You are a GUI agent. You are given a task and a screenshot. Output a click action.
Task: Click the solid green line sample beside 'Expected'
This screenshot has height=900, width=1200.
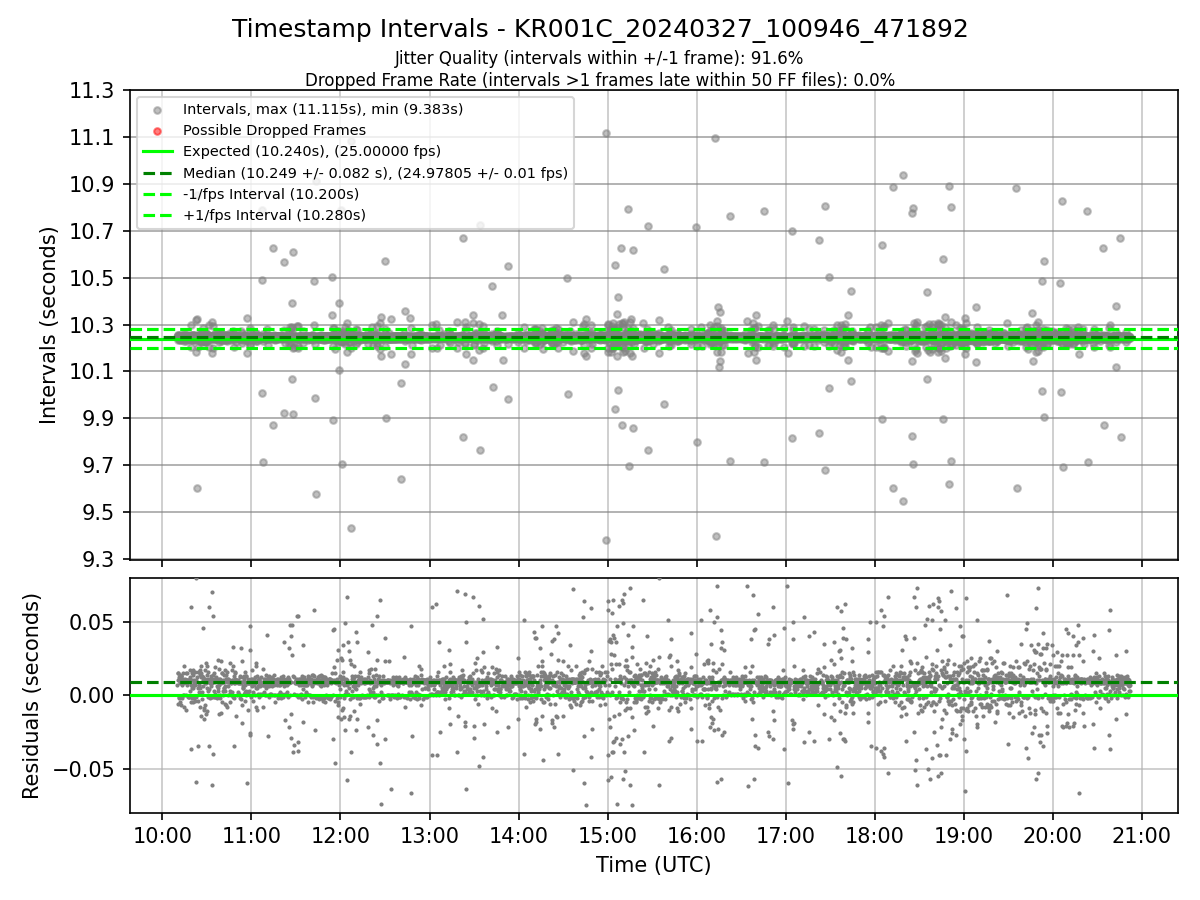157,151
